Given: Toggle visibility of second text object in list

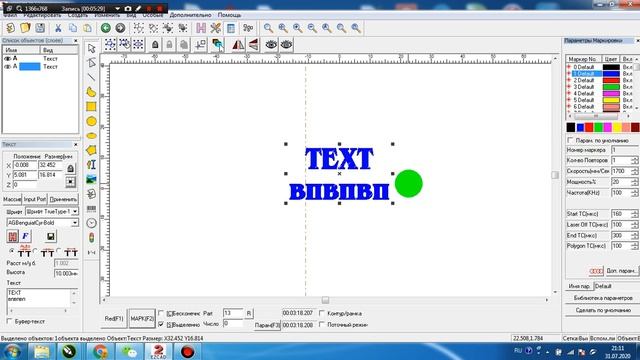Looking at the screenshot, I should coord(7,67).
